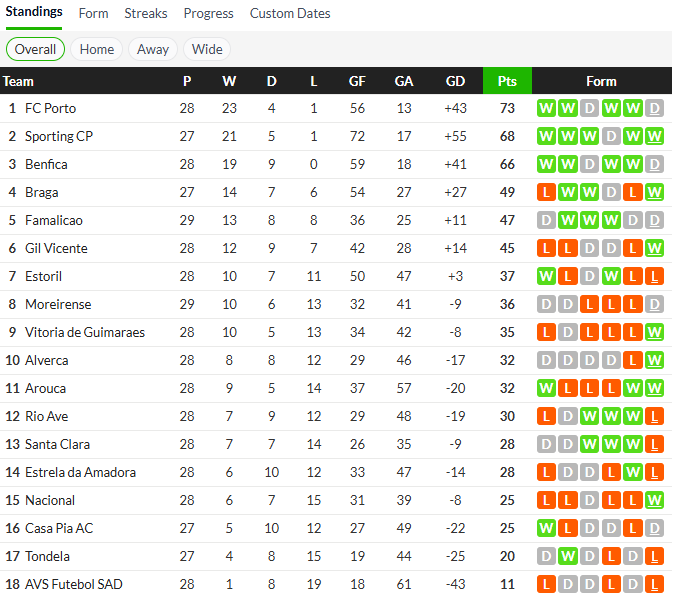This screenshot has height=609, width=673.
Task: Switch to the Progress tab
Action: point(208,14)
